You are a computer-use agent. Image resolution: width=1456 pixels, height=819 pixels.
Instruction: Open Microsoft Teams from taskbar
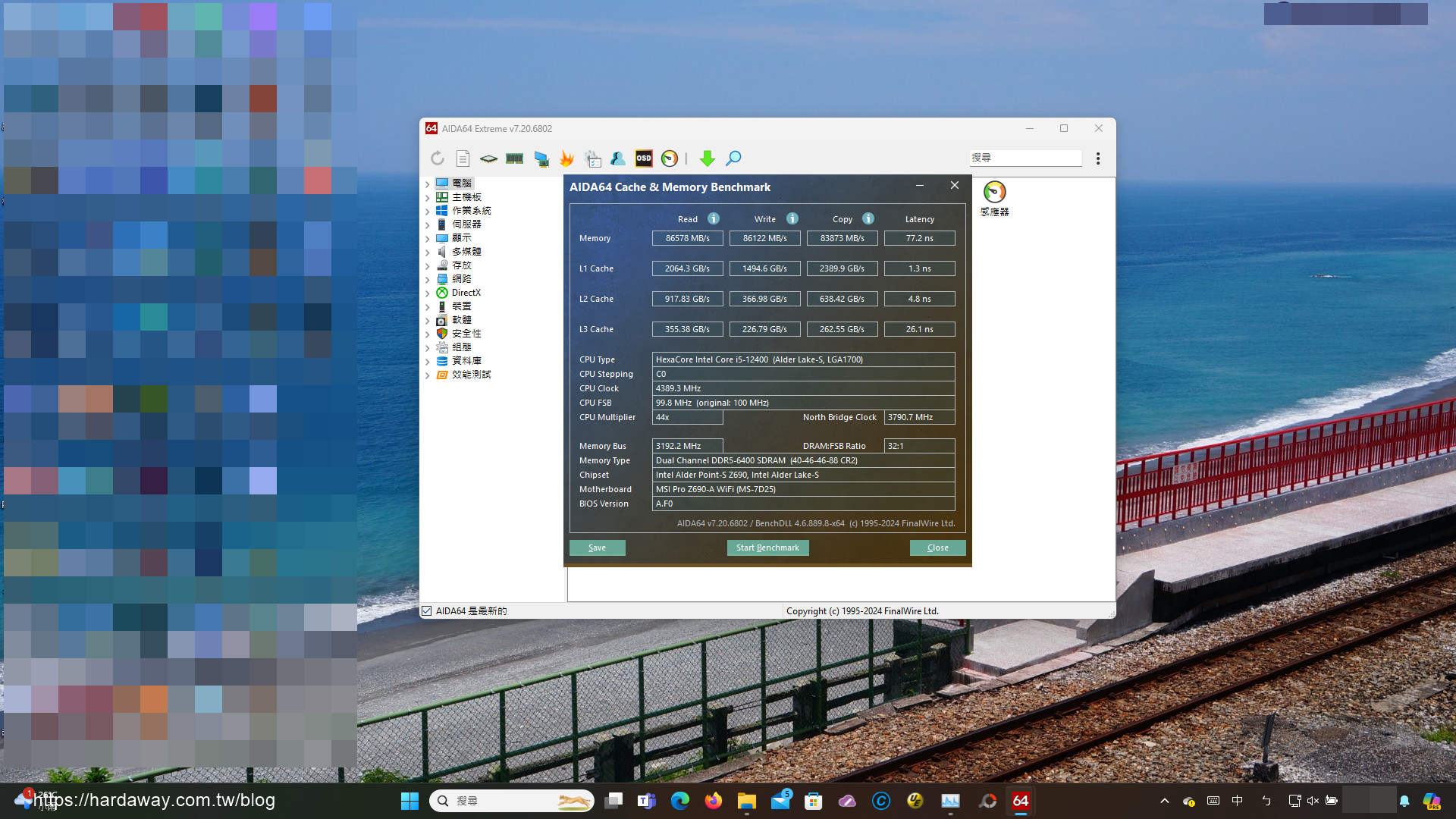pyautogui.click(x=646, y=801)
